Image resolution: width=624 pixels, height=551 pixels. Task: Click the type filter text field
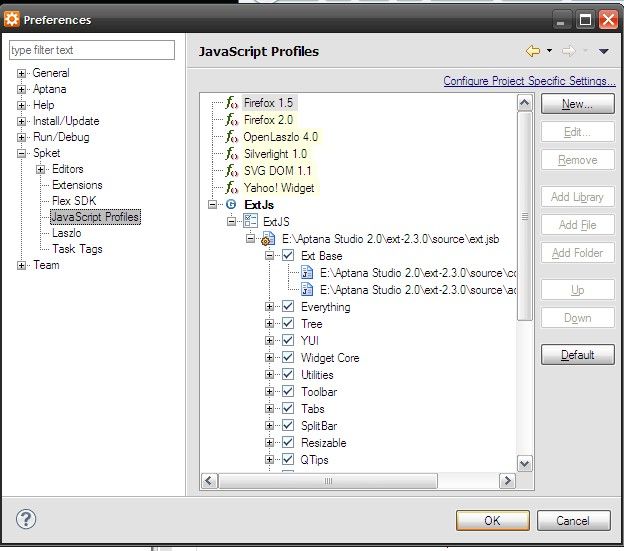point(92,50)
